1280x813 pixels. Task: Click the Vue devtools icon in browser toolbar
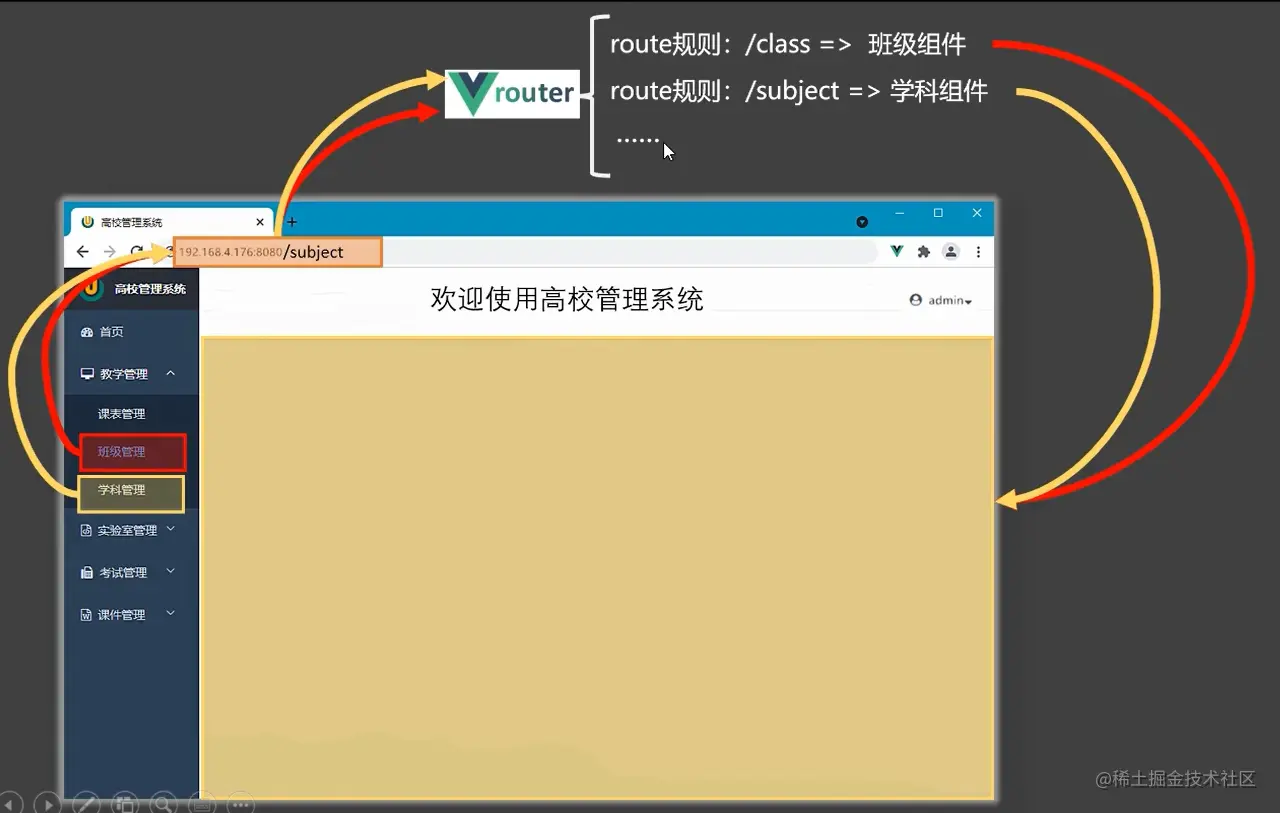895,251
